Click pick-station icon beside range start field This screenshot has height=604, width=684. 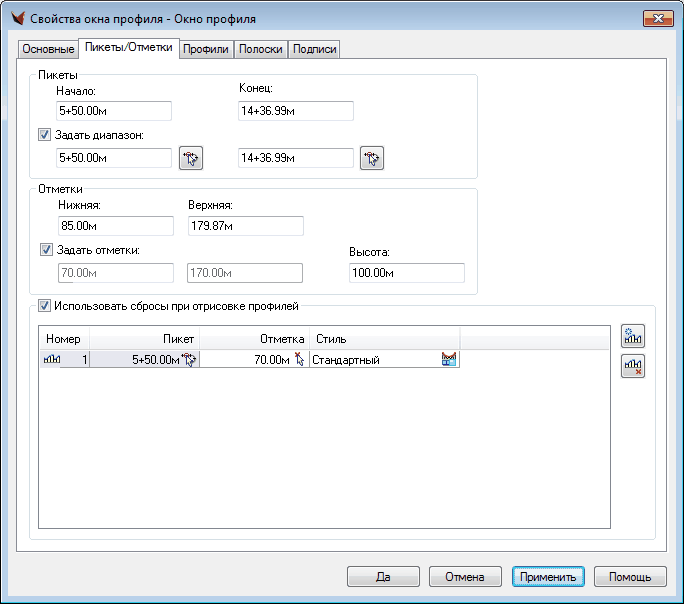click(190, 158)
